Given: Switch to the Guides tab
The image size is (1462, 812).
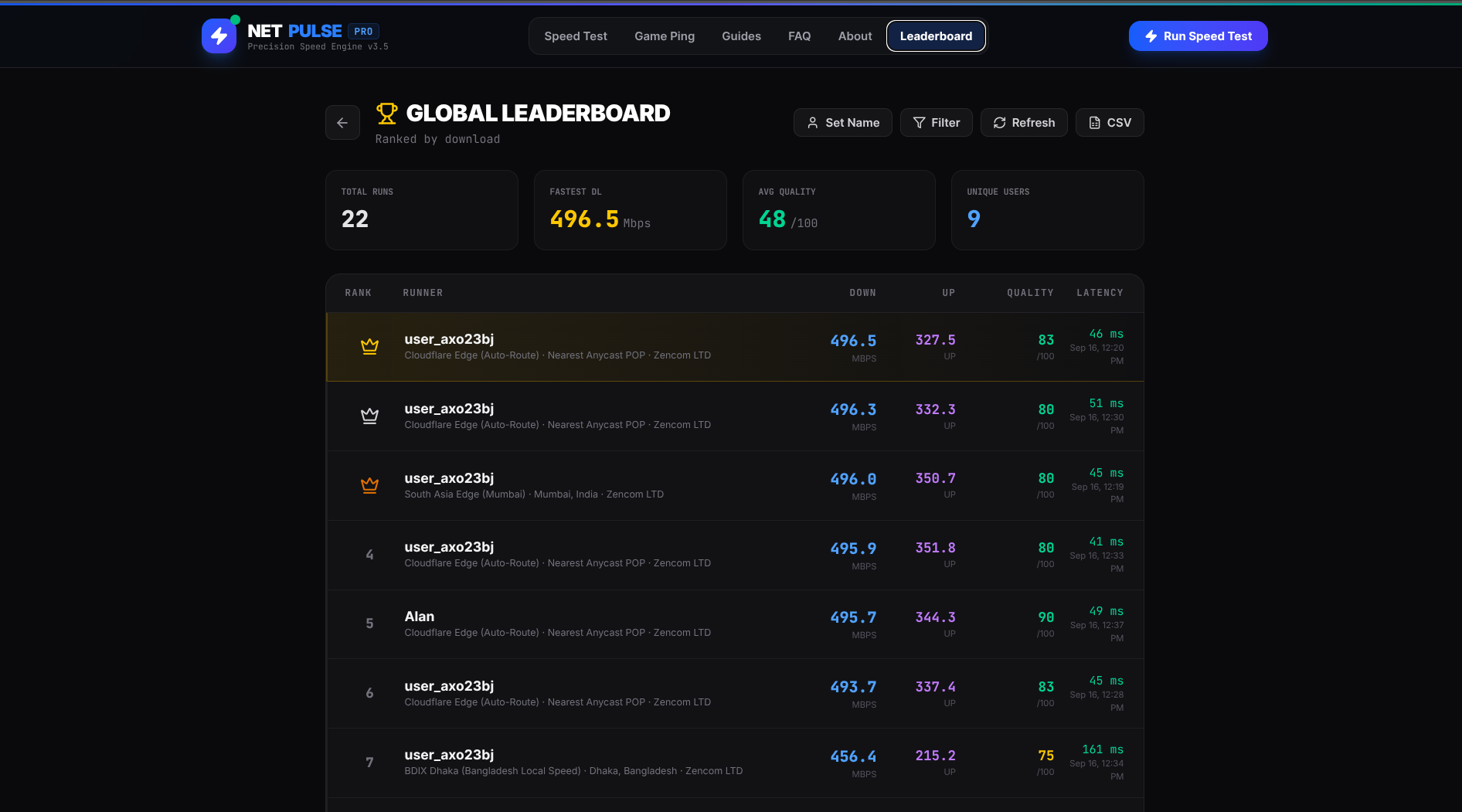Looking at the screenshot, I should 741,36.
